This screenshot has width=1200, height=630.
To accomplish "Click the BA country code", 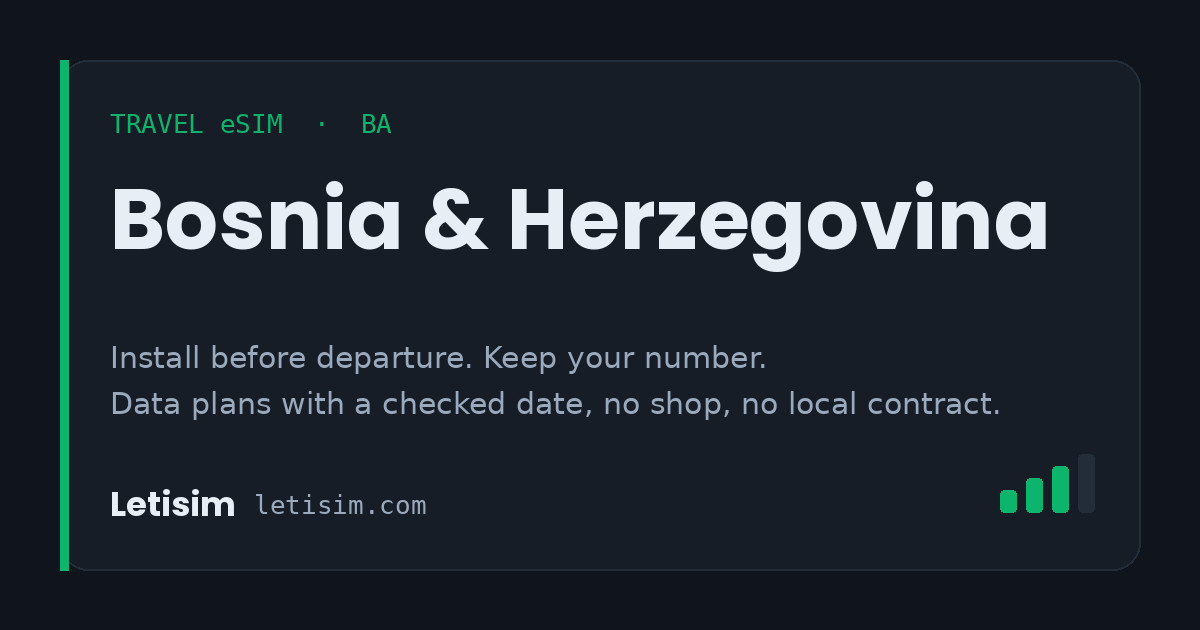I will click(x=376, y=125).
